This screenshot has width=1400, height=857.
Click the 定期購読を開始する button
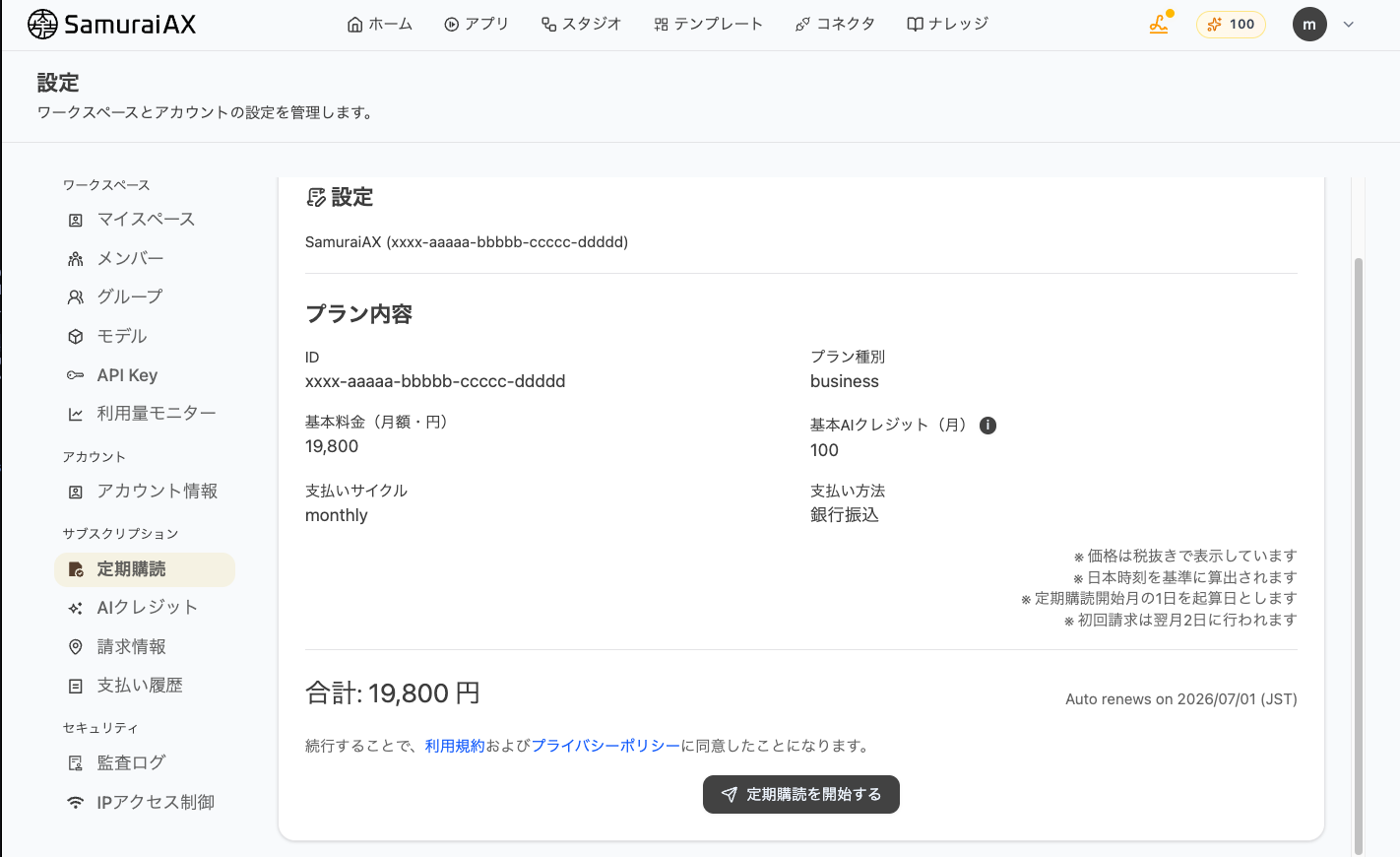[x=801, y=795]
